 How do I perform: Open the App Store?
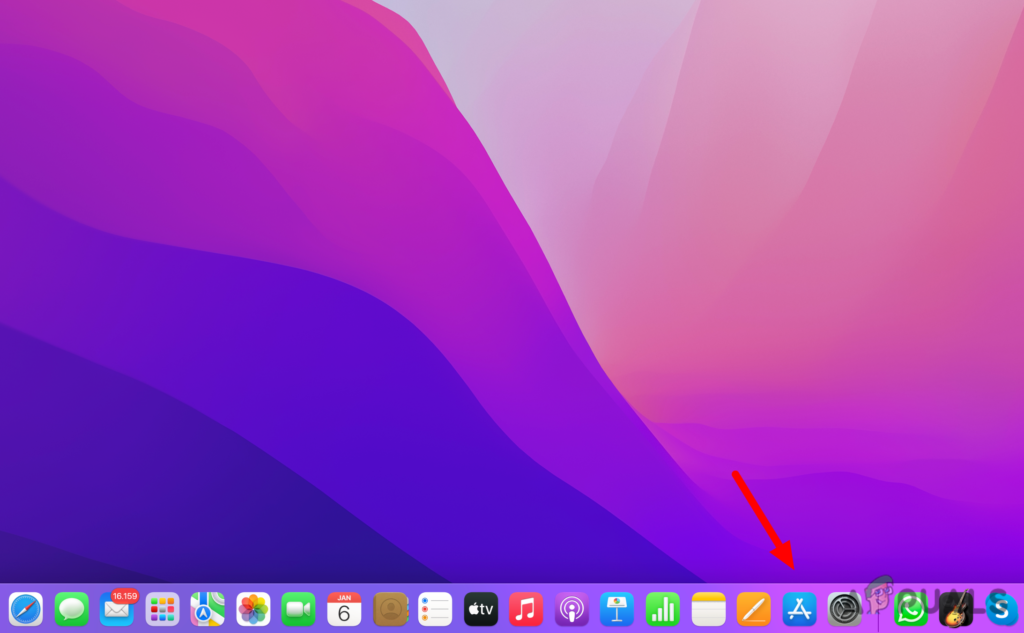click(799, 609)
